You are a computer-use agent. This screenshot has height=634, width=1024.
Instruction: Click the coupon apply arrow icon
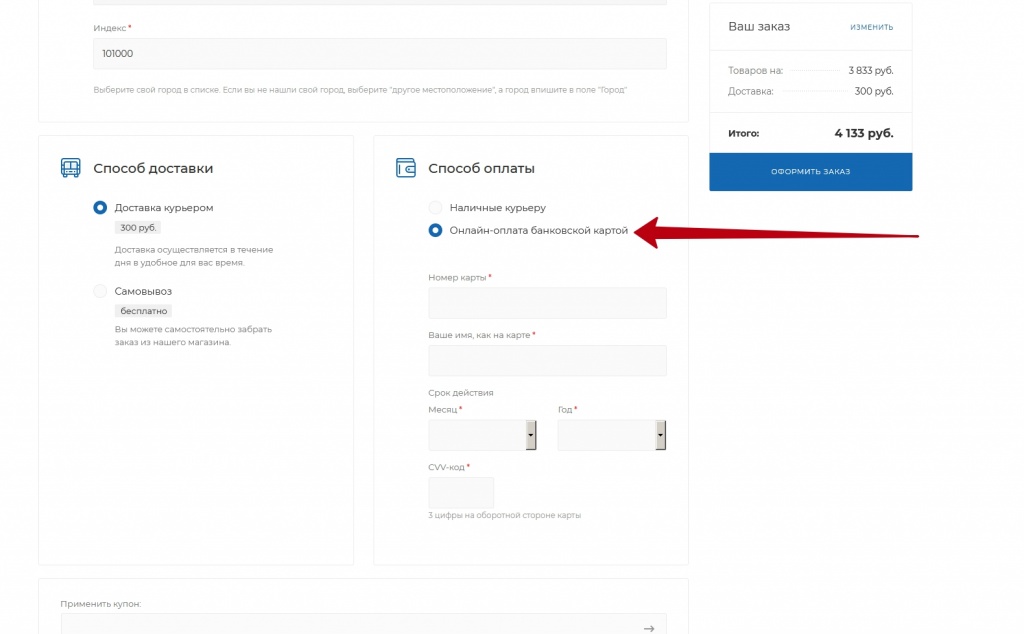(x=648, y=627)
